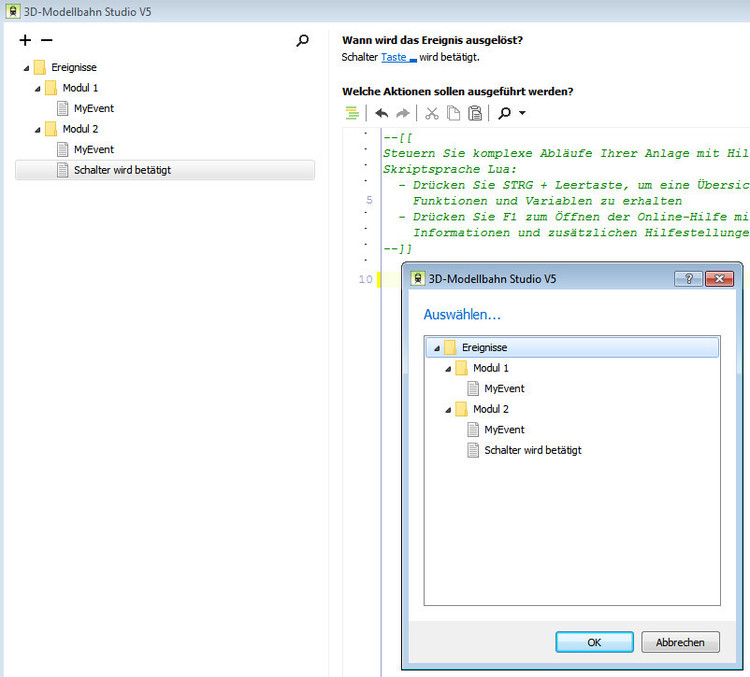Click the train app icon in main title bar

click(13, 11)
